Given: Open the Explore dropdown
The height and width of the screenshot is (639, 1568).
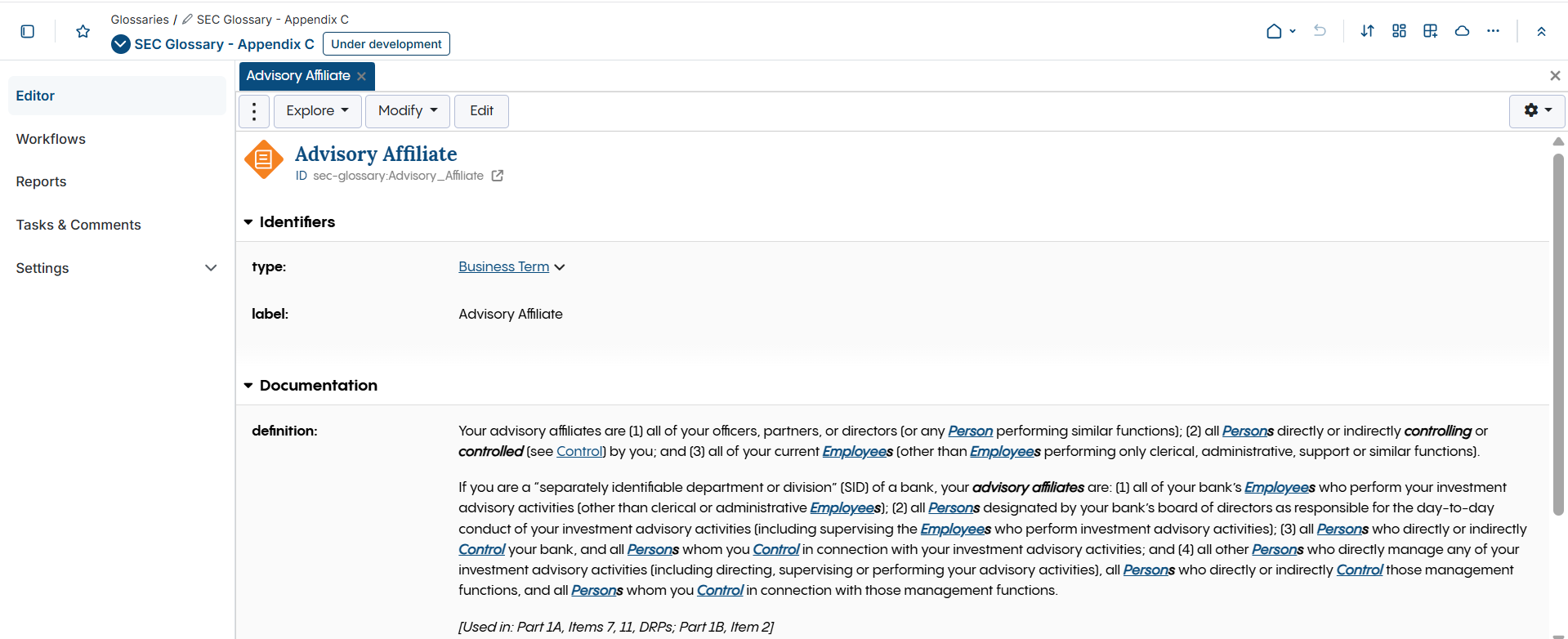Looking at the screenshot, I should pos(318,111).
